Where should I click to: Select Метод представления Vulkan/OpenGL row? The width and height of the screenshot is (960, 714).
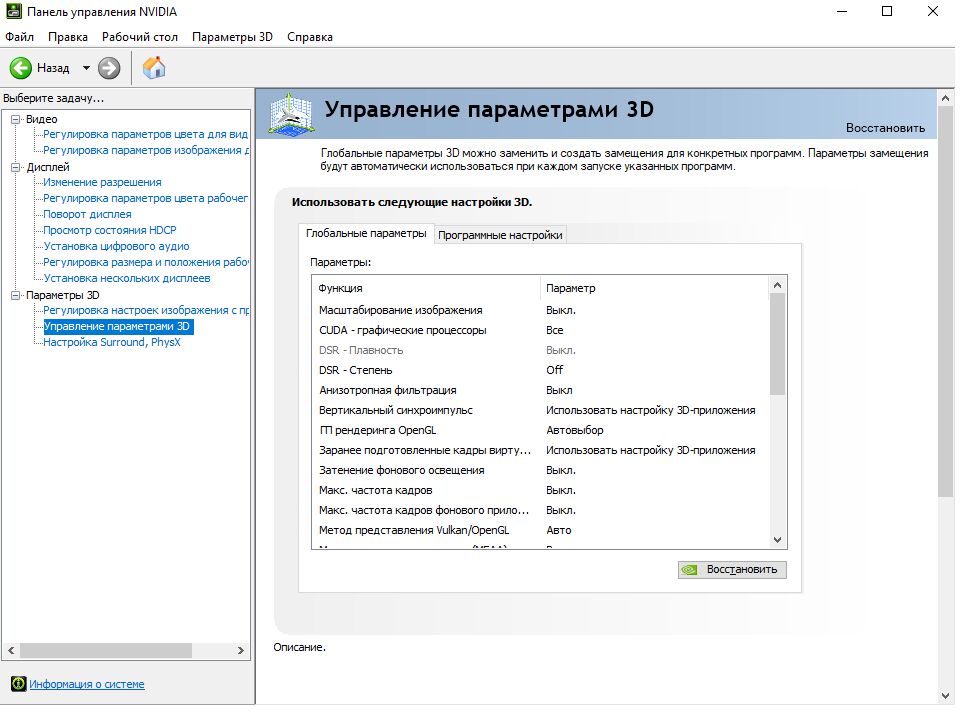point(540,530)
